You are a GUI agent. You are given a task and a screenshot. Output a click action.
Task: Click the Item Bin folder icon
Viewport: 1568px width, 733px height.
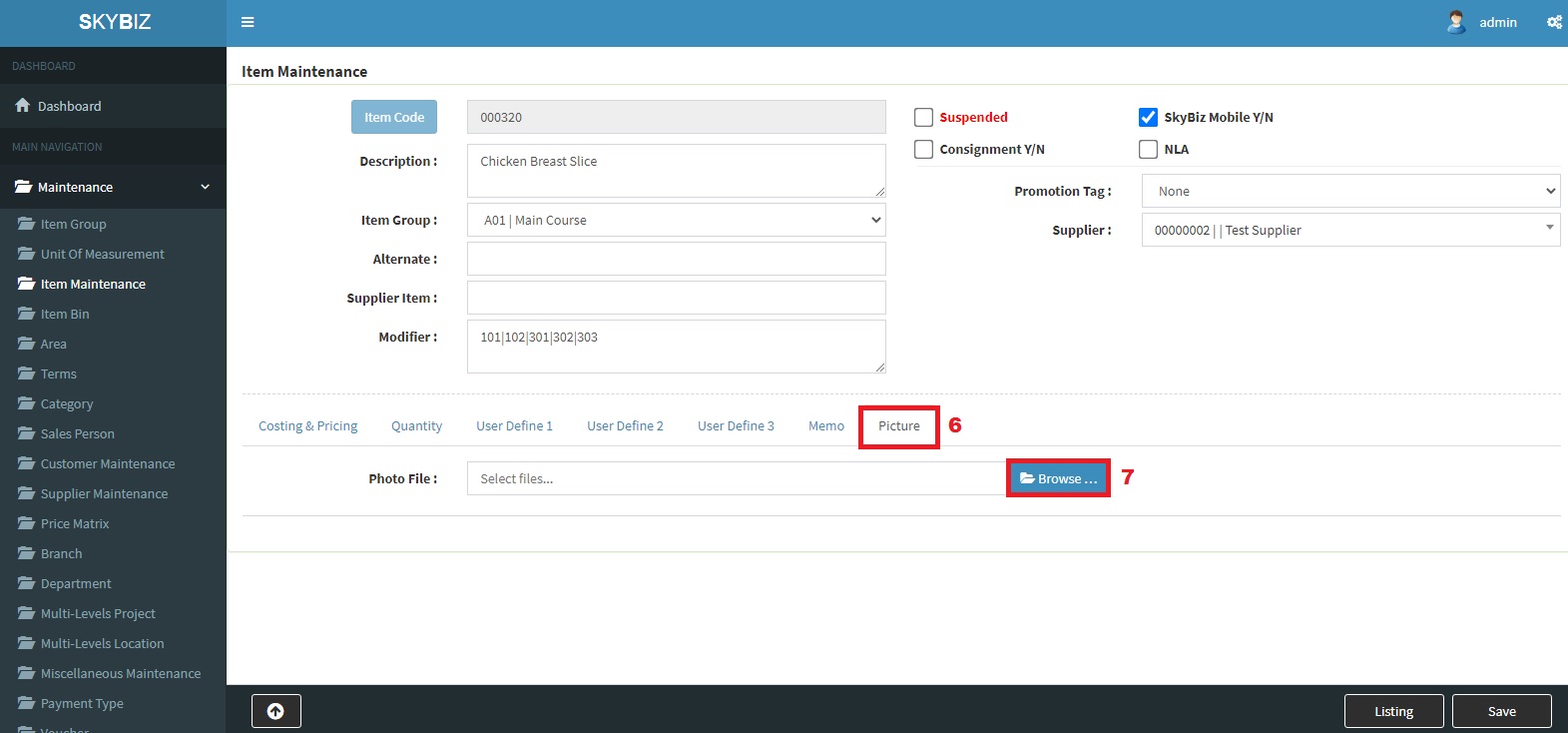point(26,314)
